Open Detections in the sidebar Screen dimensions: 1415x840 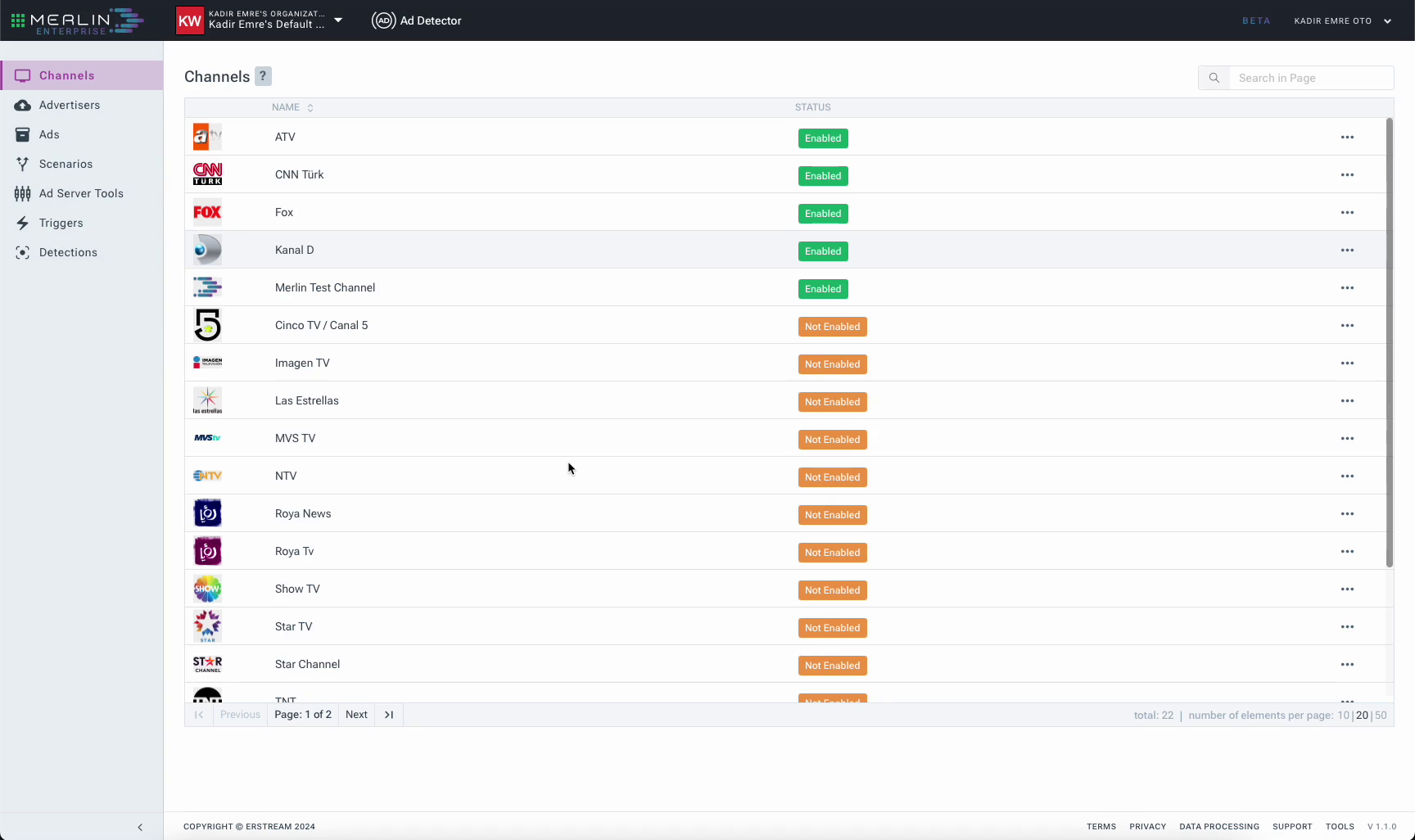pos(82,252)
